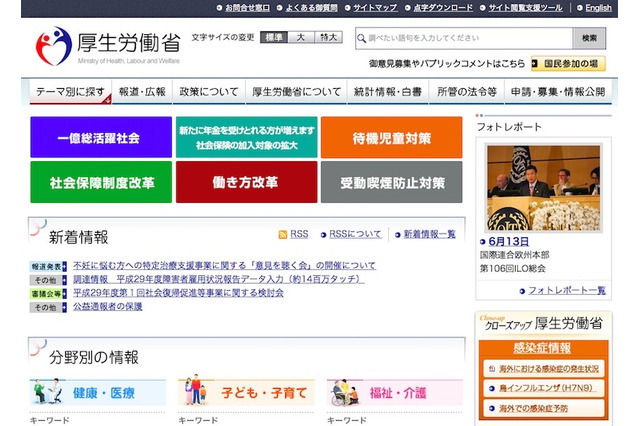Open the 不妊に悩む方への特定治療支援事業 news link
The image size is (640, 426).
coord(224,266)
